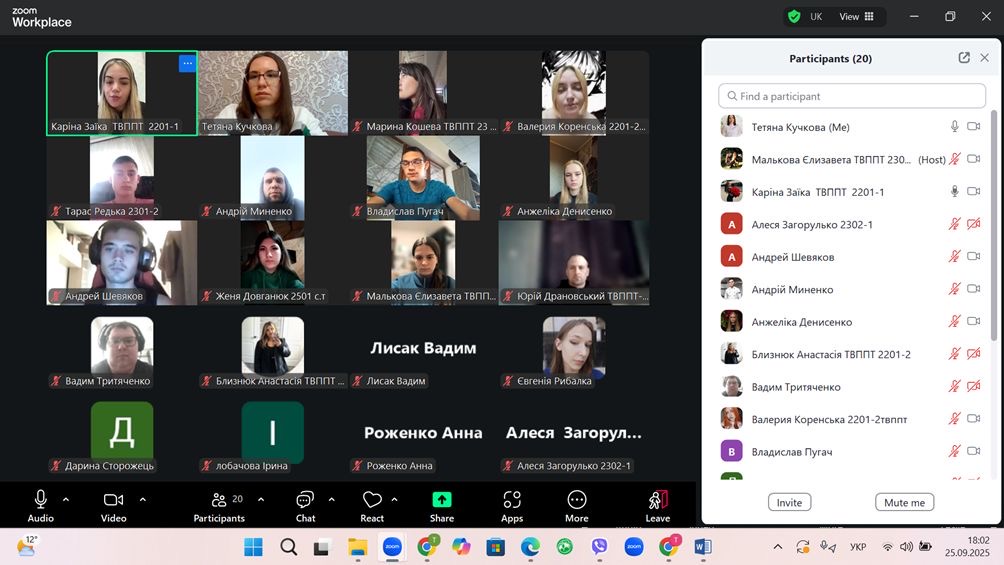Click the Find a participant search field
Screen dimensions: 1004x565
point(852,96)
